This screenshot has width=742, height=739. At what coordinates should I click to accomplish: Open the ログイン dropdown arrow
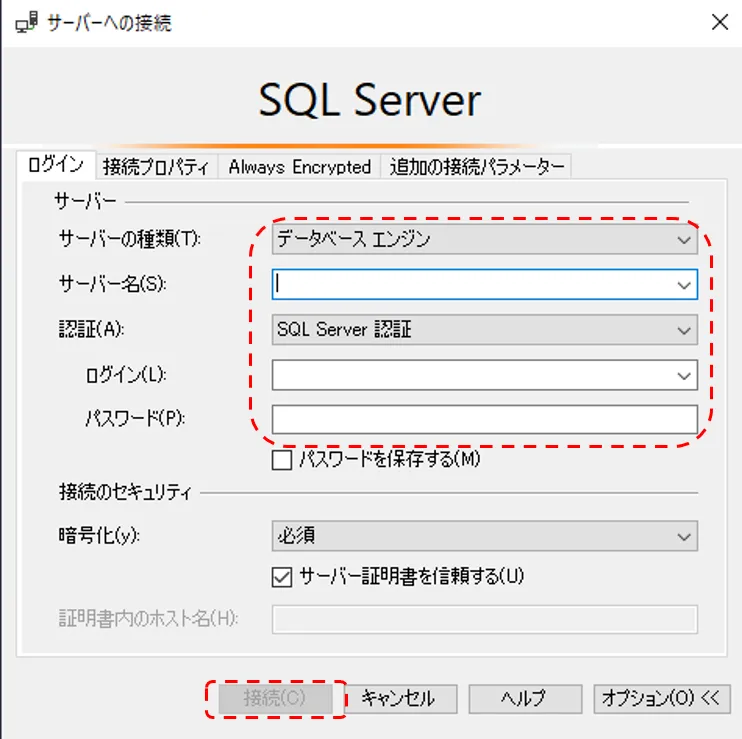[684, 376]
